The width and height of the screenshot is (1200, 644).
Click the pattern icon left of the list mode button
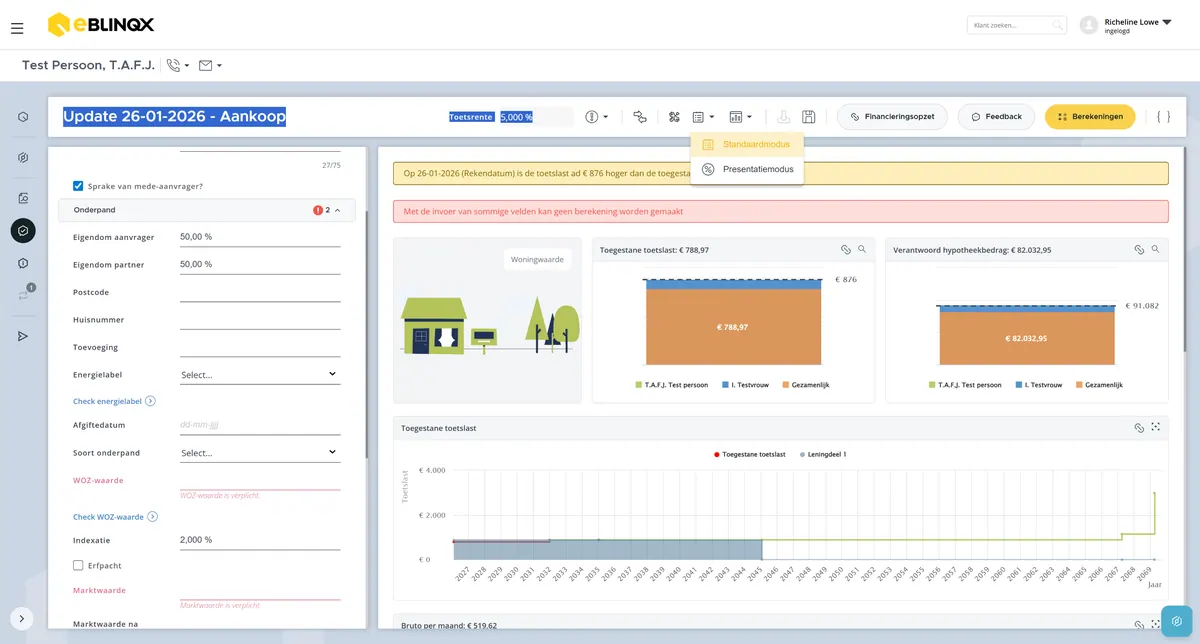[675, 117]
